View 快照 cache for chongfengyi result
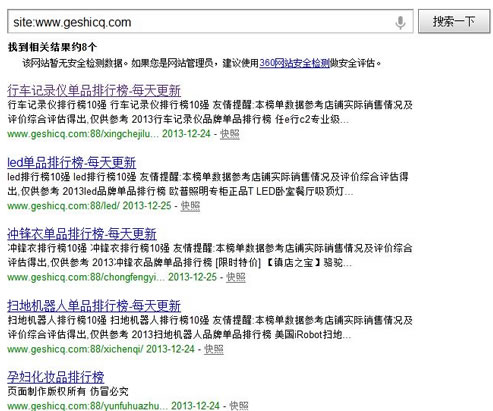493x411 pixels. pyautogui.click(x=236, y=277)
